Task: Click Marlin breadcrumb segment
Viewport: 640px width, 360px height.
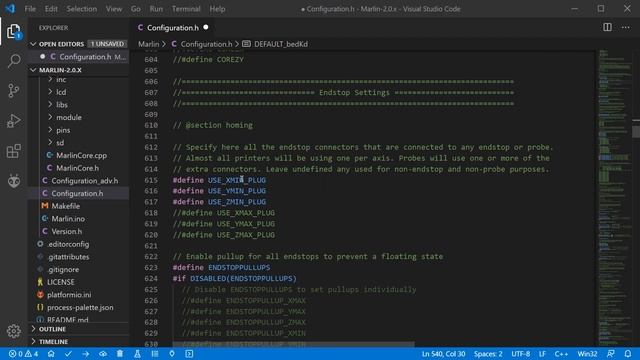Action: click(x=149, y=44)
